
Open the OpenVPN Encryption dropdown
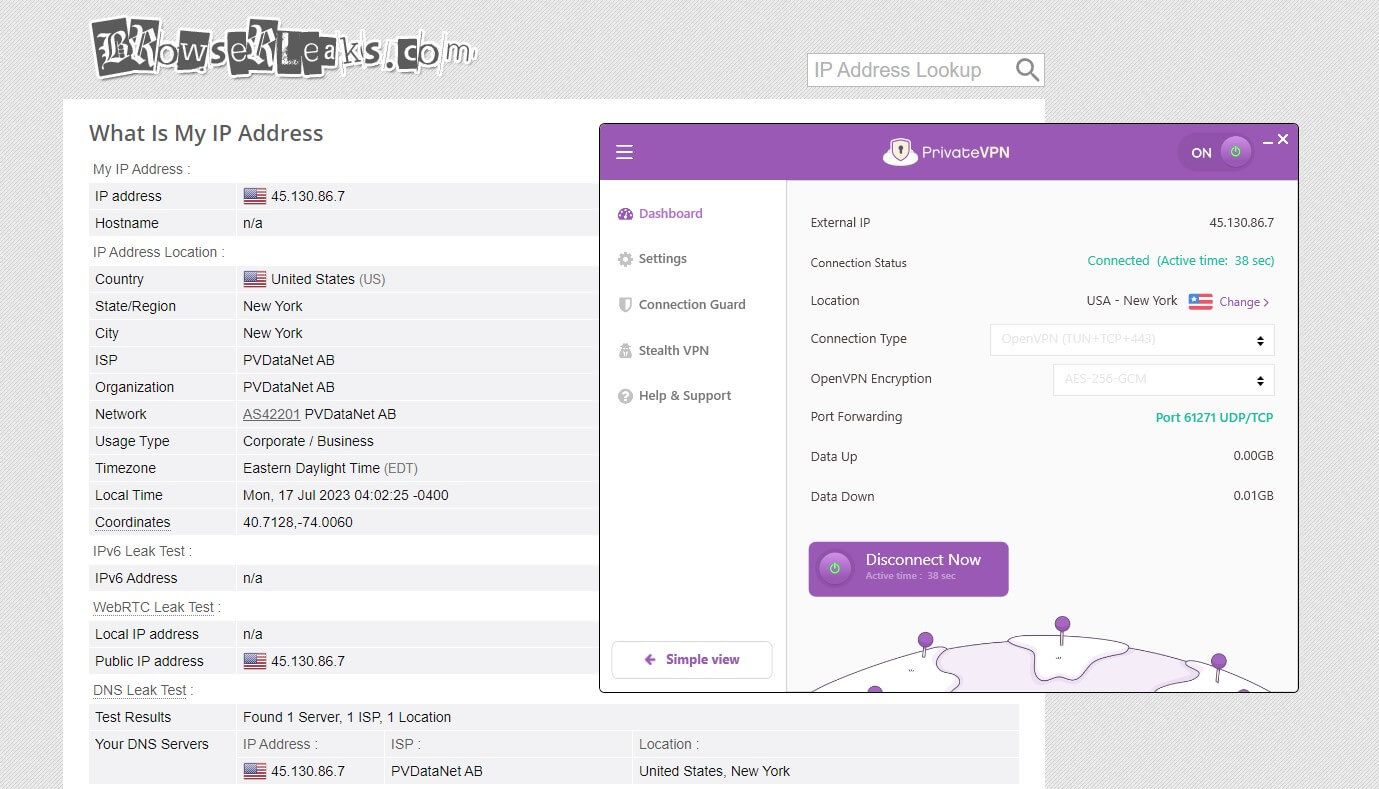[x=1164, y=380]
